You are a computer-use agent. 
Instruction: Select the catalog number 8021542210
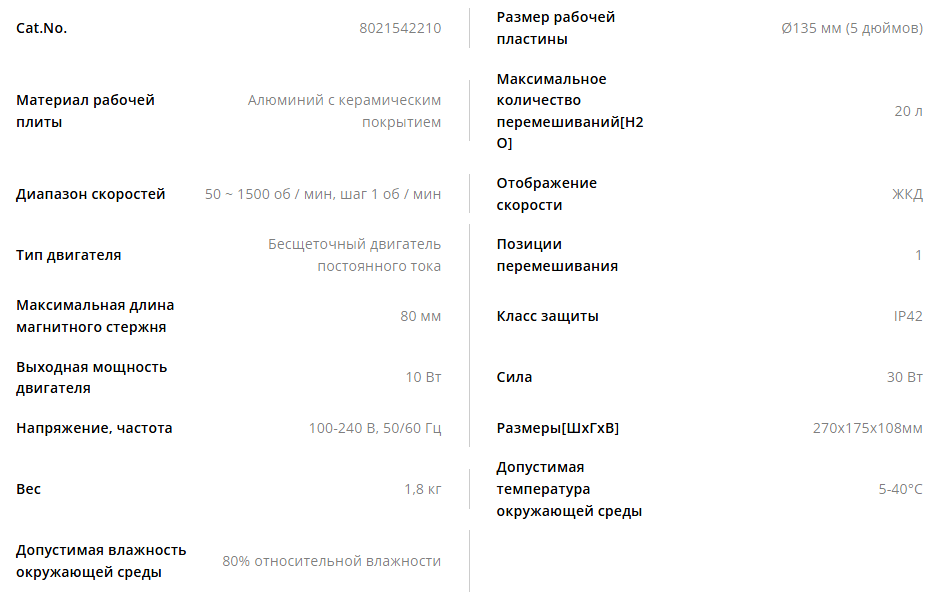tap(400, 28)
